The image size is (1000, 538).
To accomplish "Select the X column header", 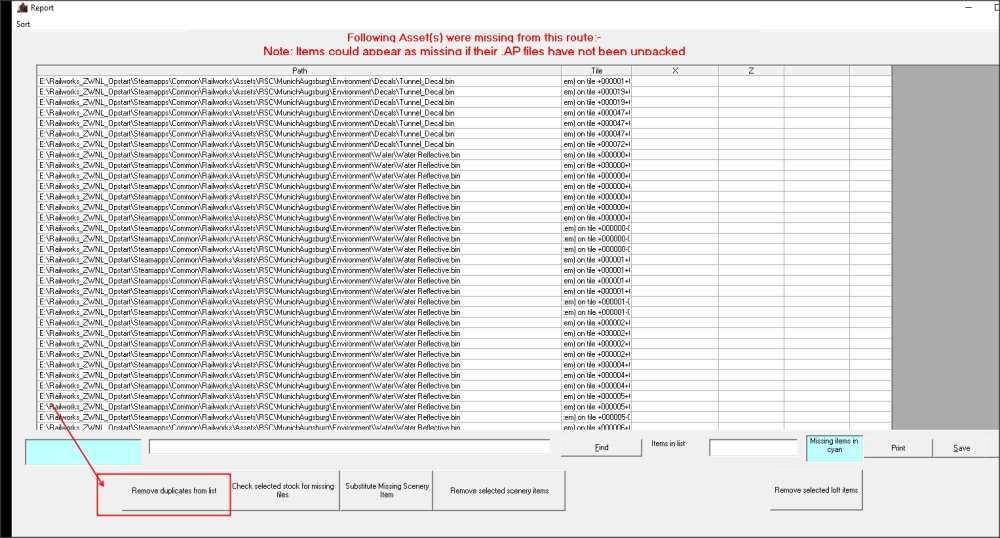I will 674,70.
